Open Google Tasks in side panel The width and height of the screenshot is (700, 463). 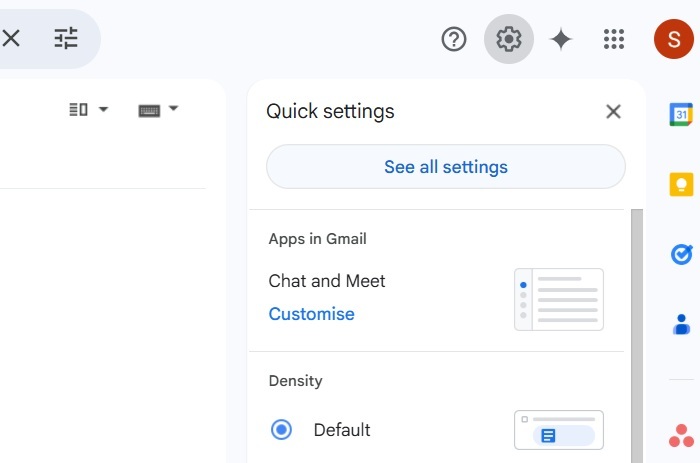click(x=681, y=254)
